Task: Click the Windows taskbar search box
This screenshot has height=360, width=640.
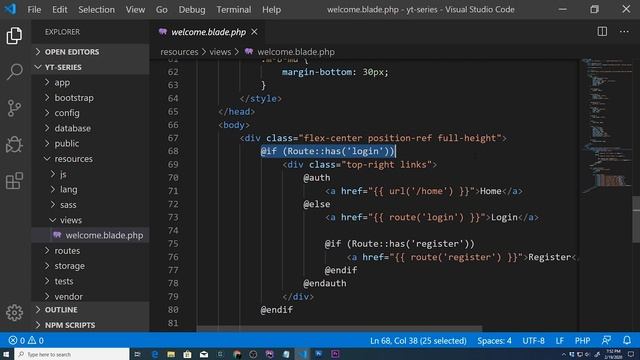Action: pos(72,354)
